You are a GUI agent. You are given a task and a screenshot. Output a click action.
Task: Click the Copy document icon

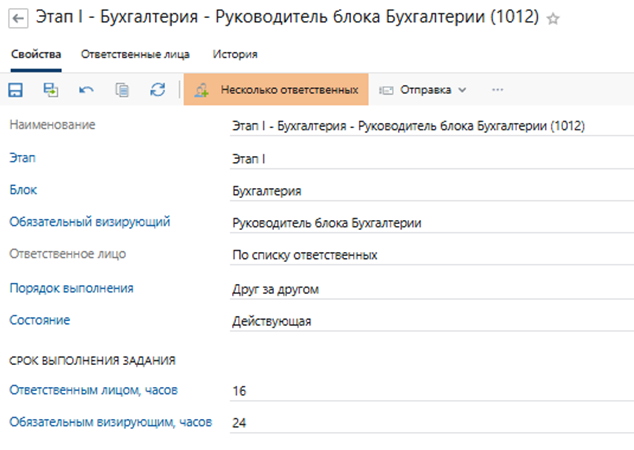122,90
